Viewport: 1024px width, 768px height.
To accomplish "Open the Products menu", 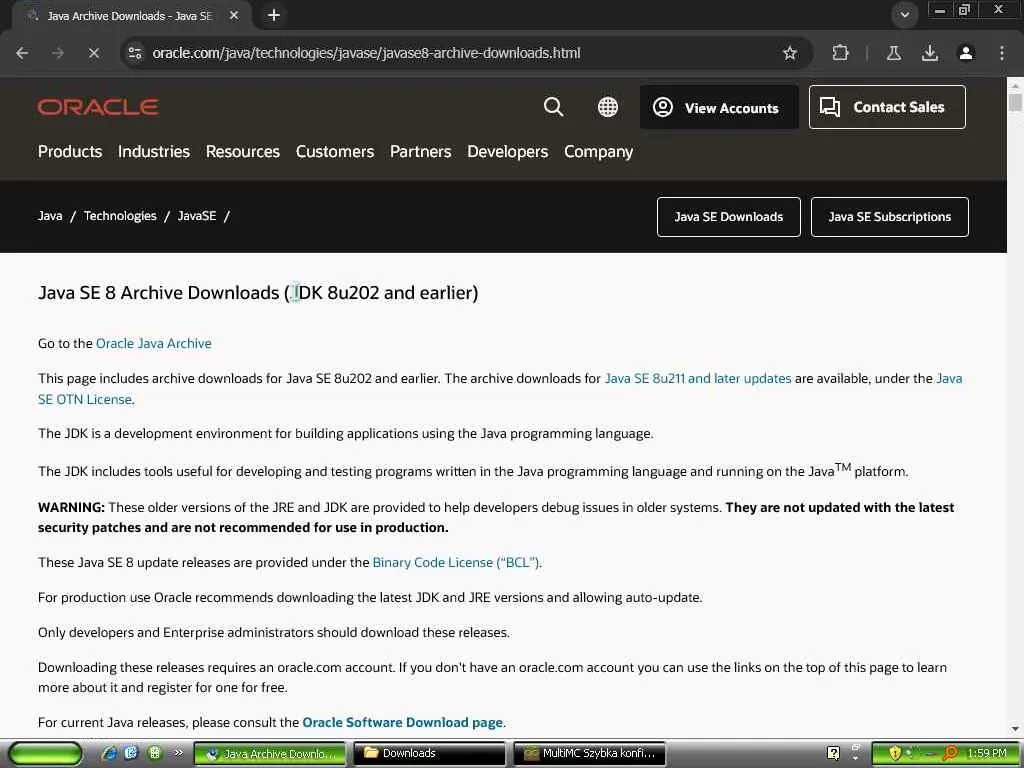I will [x=70, y=152].
